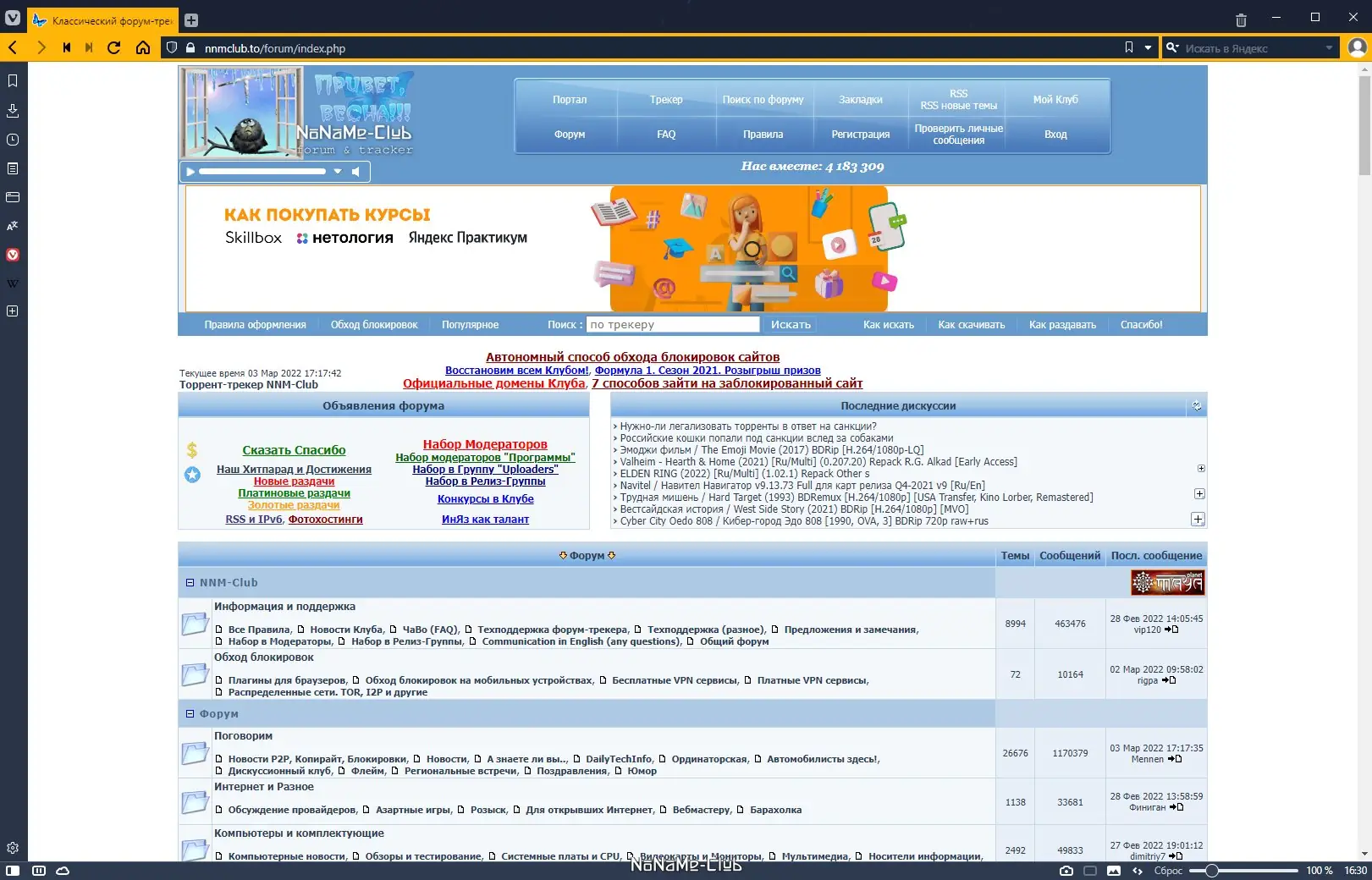Viewport: 1372px width, 880px height.
Task: Open the Набор Модераторов announcement
Action: point(485,444)
